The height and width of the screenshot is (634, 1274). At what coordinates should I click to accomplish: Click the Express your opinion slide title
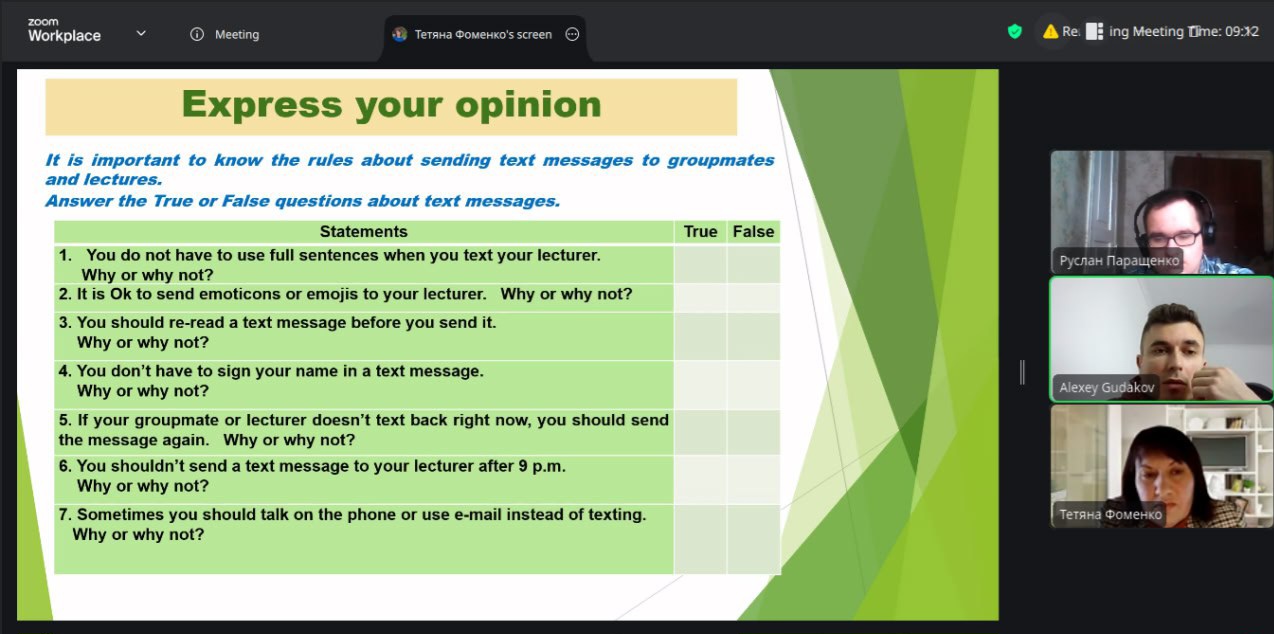coord(391,105)
